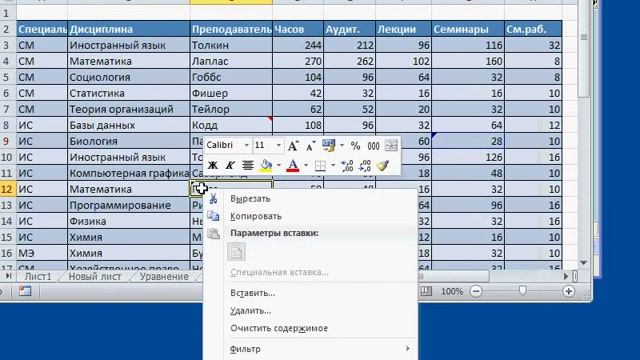Select cell containing Толкин

coord(231,45)
